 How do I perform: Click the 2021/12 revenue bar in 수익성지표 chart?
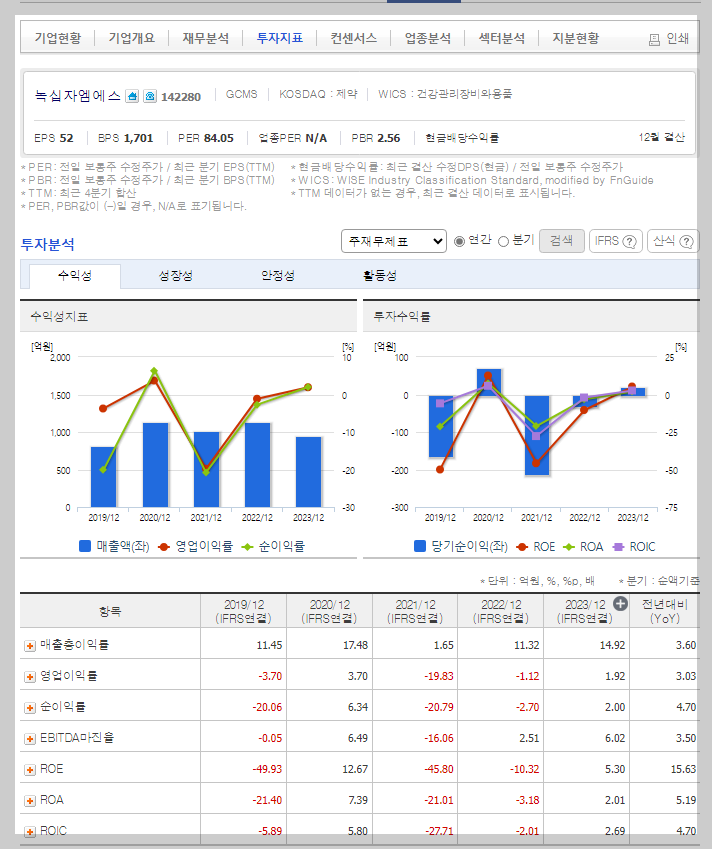pos(206,469)
